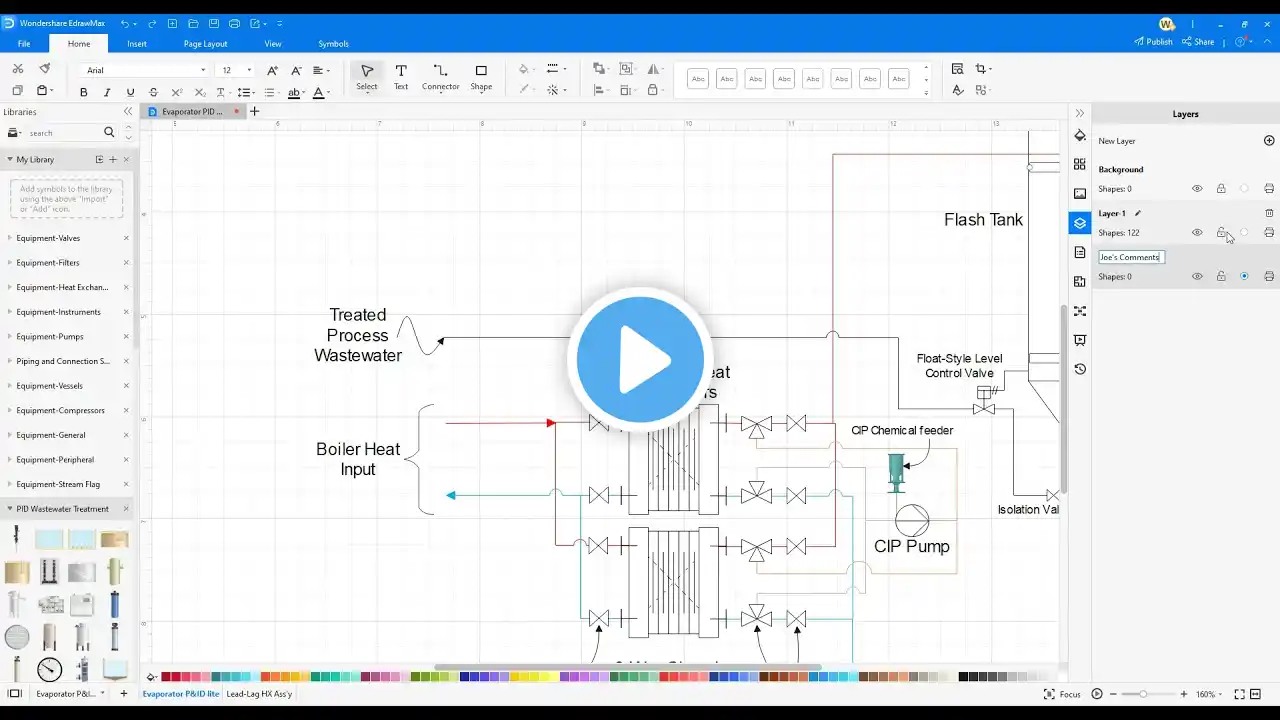The height and width of the screenshot is (720, 1280).
Task: Open the Shape tool
Action: click(481, 77)
